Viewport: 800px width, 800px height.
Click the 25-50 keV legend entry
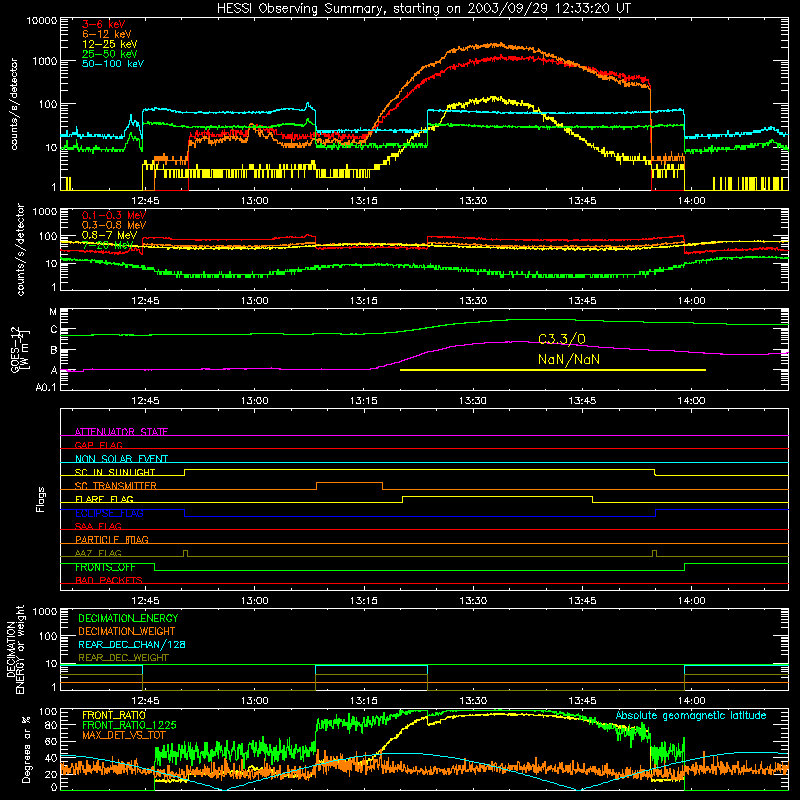click(110, 54)
